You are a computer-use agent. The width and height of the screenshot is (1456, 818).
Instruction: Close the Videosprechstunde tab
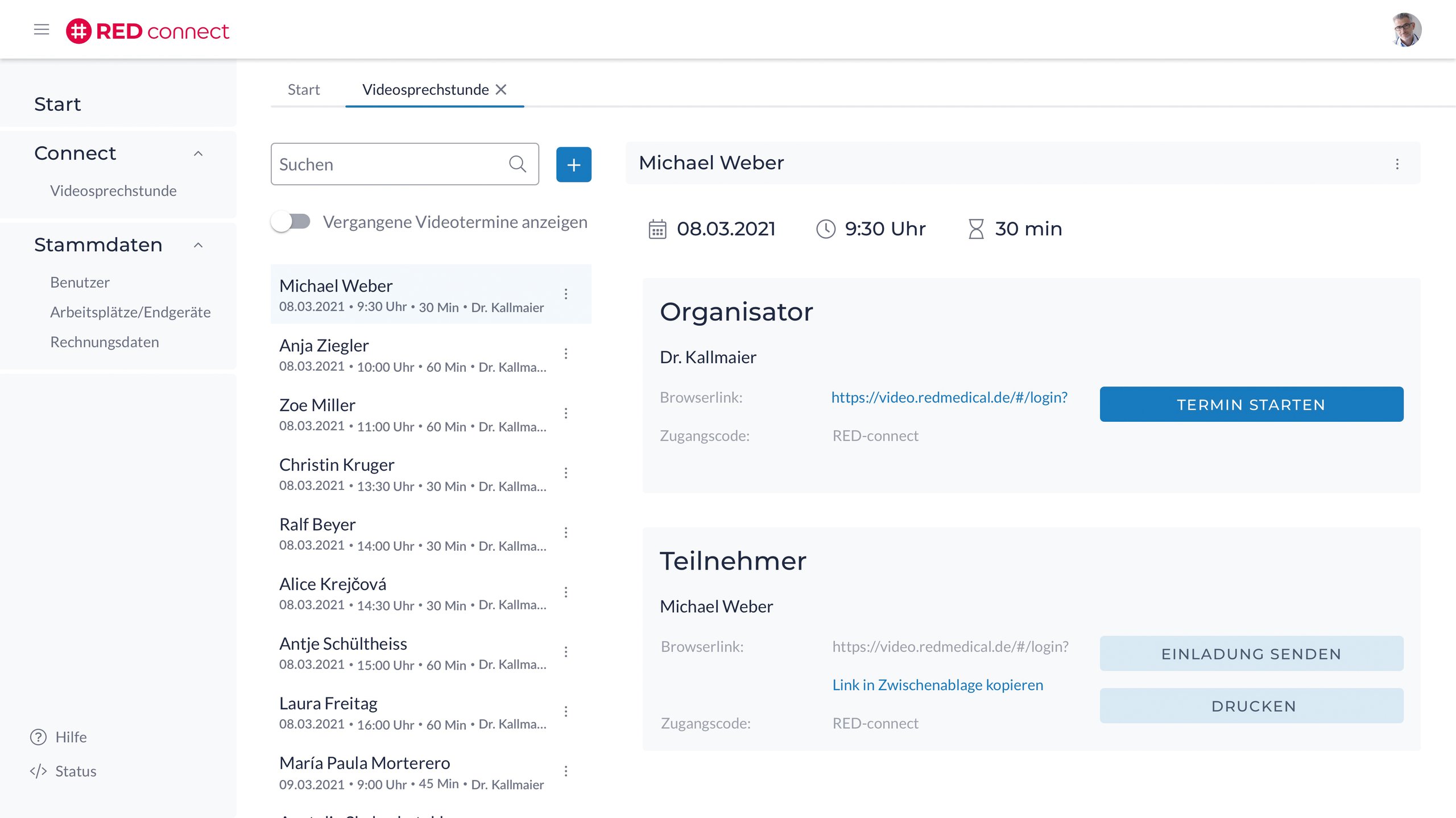(501, 90)
